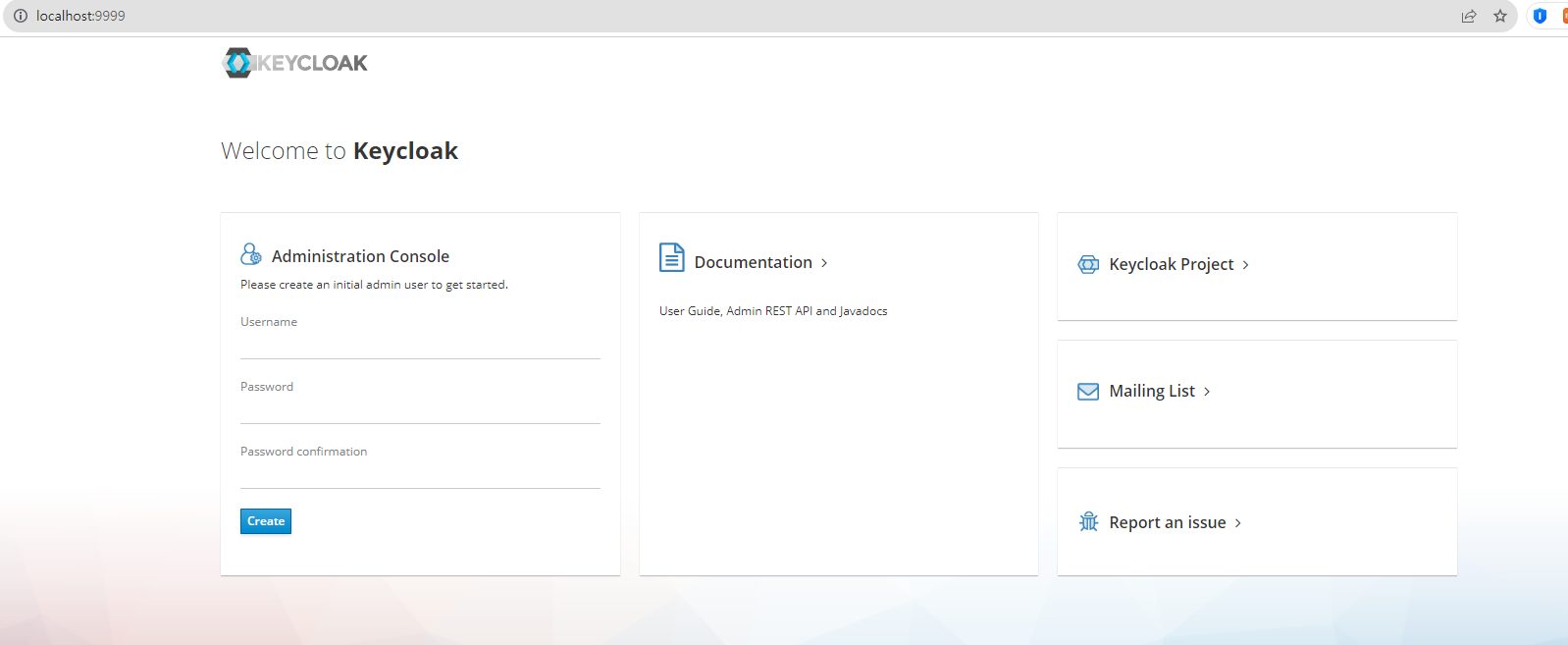Click 'User Guide, Admin REST API and Javadocs' text
Screen dimensions: 1568x645
point(773,311)
